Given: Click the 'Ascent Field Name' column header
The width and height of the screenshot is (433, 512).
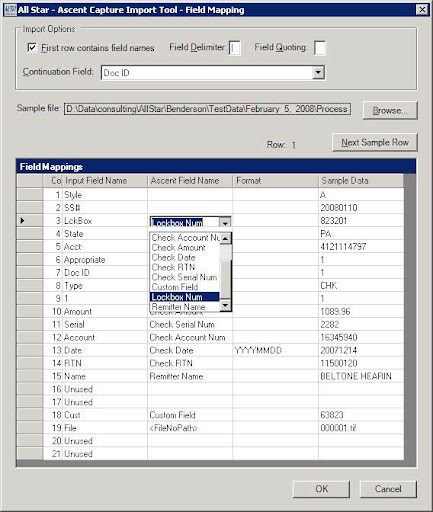Looking at the screenshot, I should 190,181.
